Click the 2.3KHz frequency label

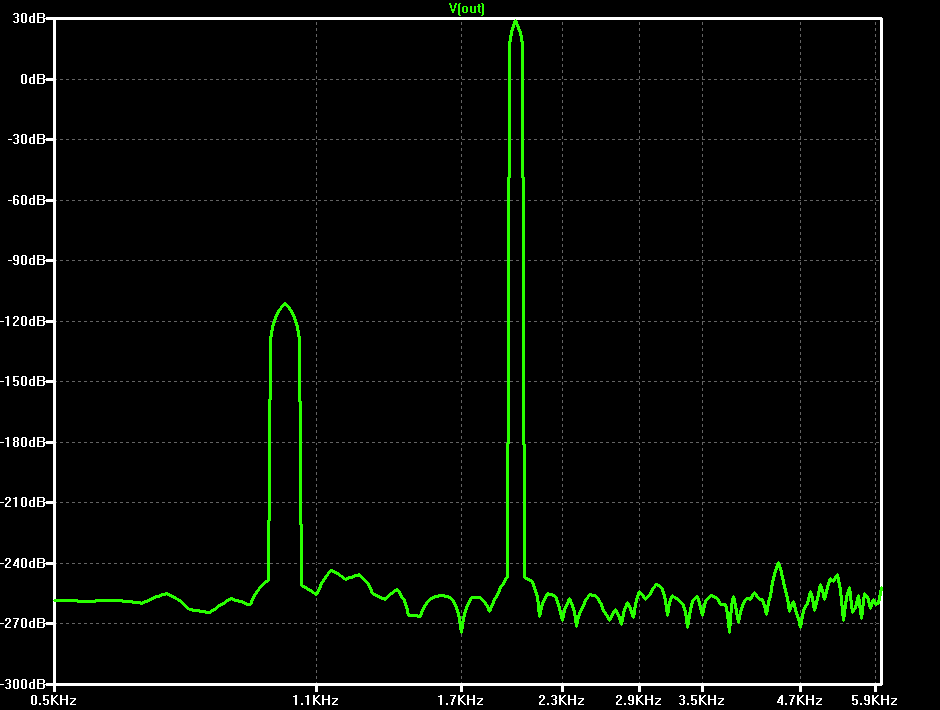tap(561, 700)
